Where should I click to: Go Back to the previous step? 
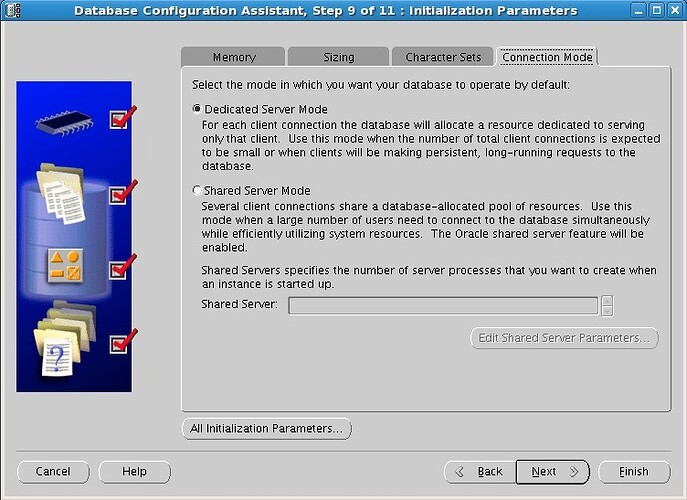click(480, 472)
